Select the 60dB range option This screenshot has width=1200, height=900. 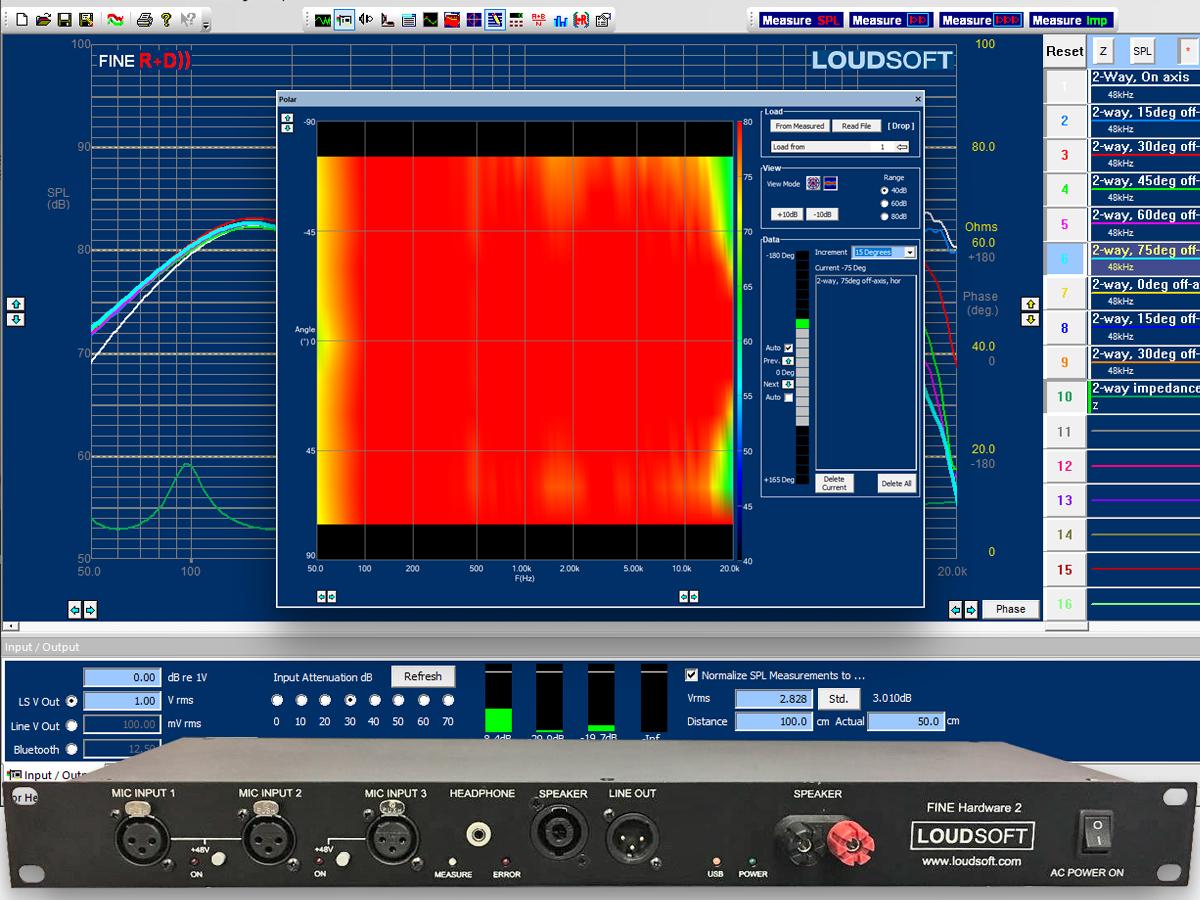[x=885, y=203]
